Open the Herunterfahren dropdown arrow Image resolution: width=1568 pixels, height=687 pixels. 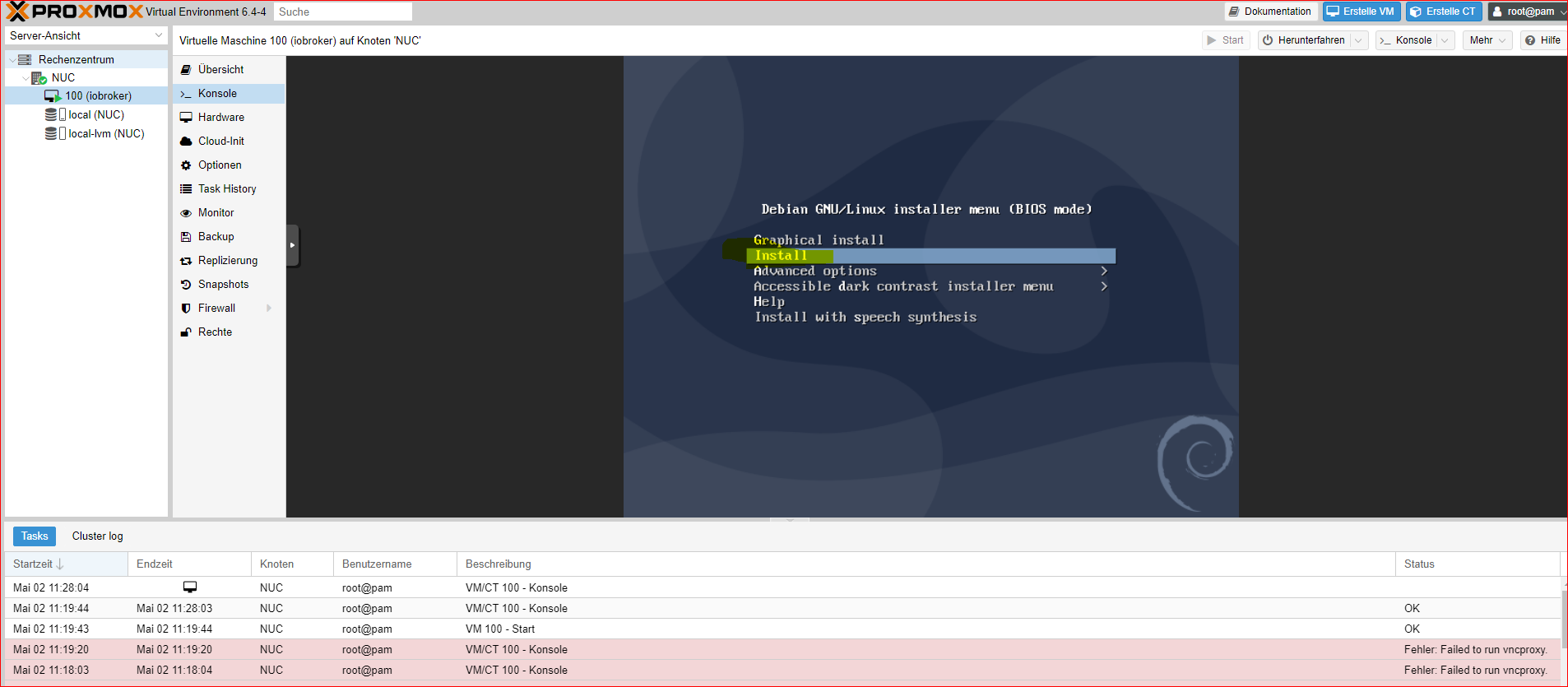point(1358,40)
